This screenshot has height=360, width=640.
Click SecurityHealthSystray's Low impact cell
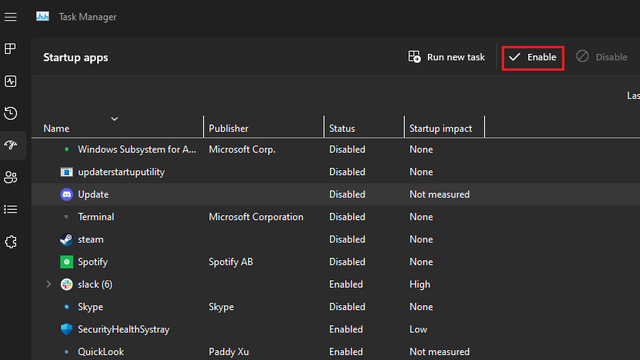418,329
